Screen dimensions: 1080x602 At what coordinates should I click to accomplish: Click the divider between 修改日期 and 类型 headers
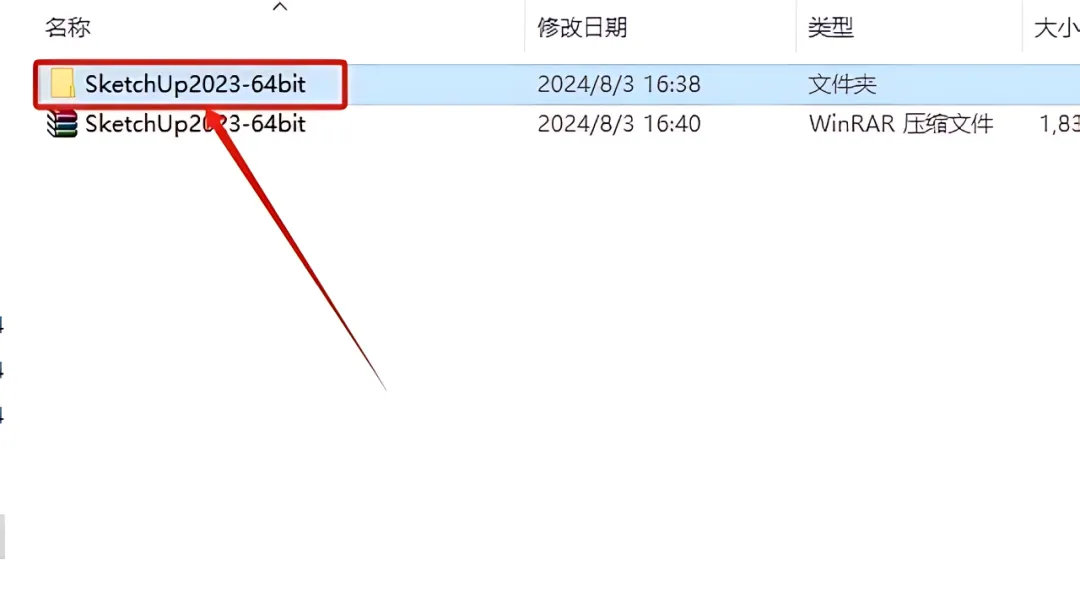pos(796,26)
